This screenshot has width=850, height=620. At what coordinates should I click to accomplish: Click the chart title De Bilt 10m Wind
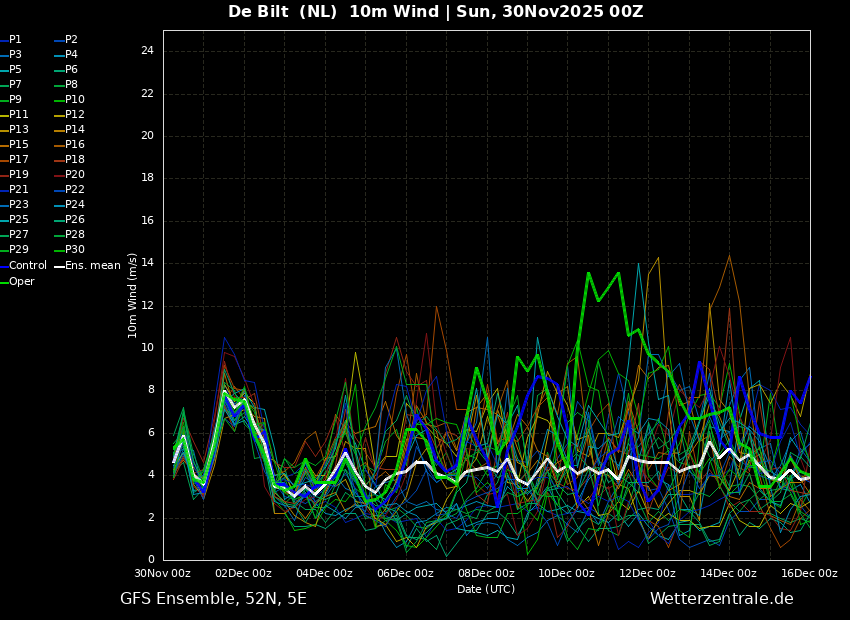coord(435,12)
